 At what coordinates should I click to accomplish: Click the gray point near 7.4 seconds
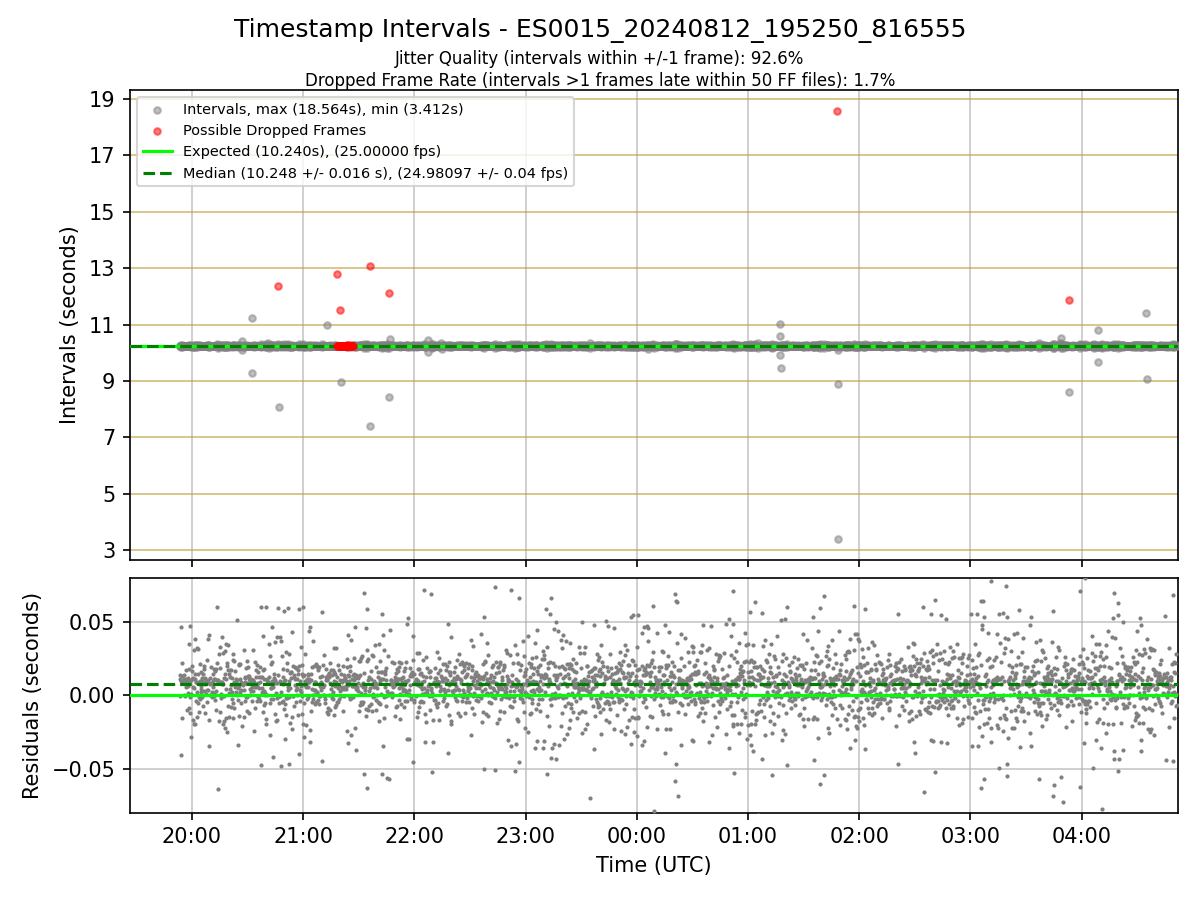point(370,426)
